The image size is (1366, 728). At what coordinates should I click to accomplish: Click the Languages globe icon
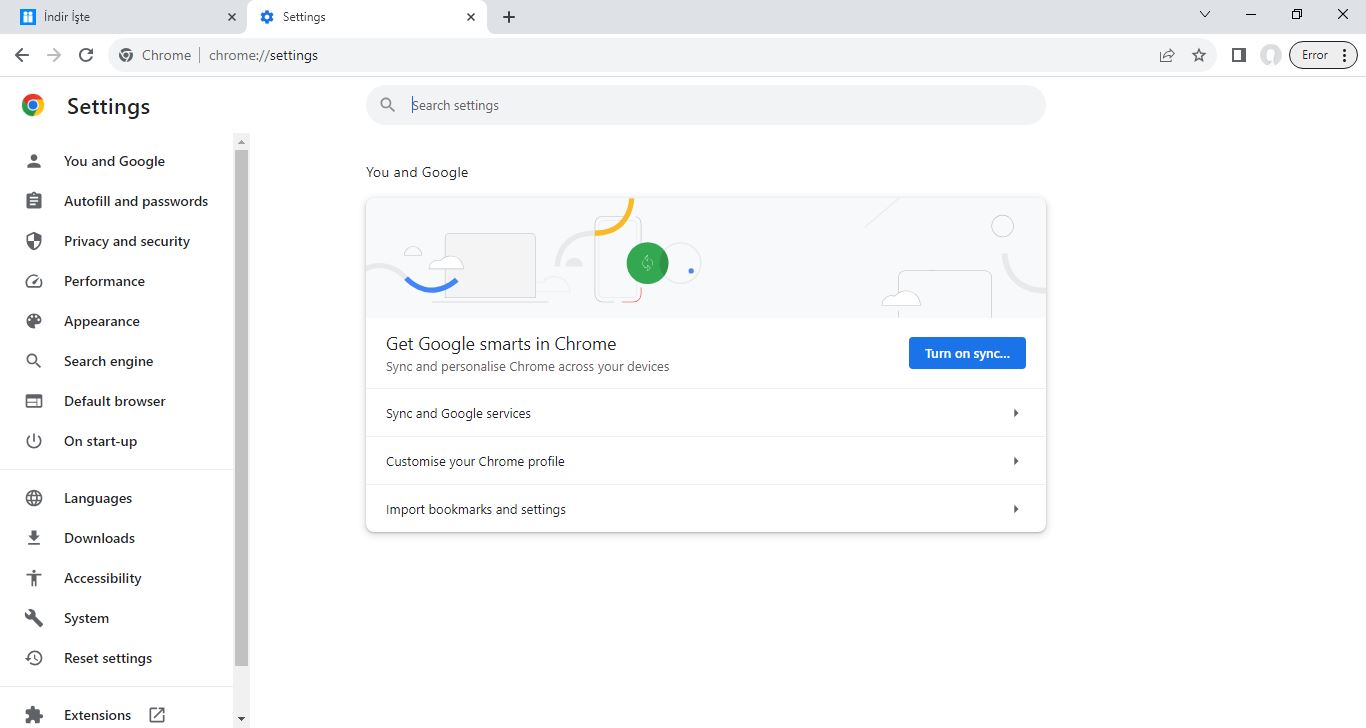coord(34,498)
